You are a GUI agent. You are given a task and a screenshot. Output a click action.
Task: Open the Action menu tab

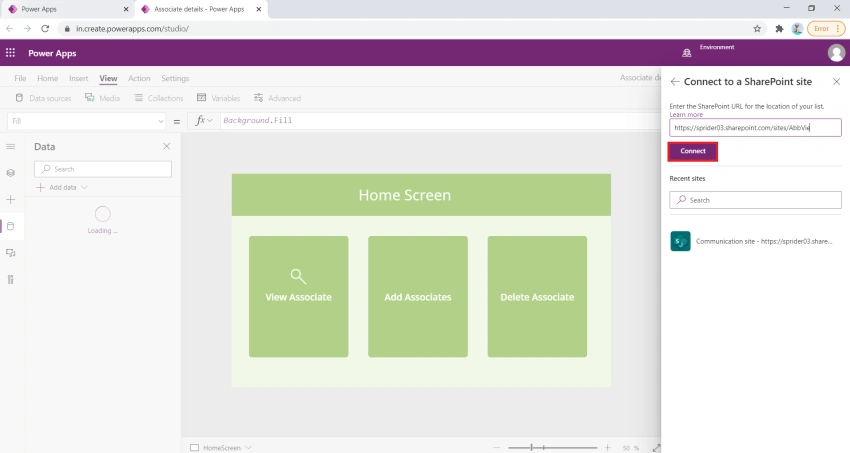point(139,78)
